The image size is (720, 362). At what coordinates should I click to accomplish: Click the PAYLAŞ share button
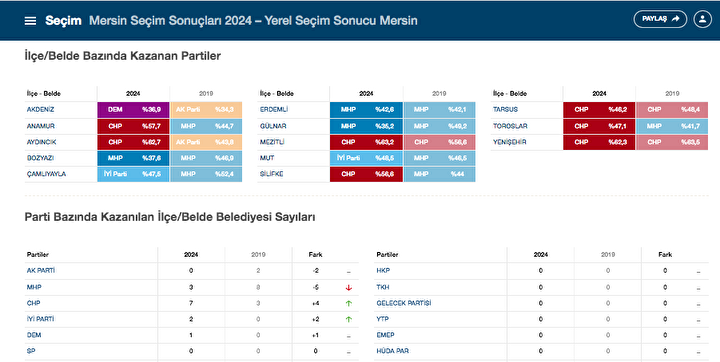tap(660, 19)
